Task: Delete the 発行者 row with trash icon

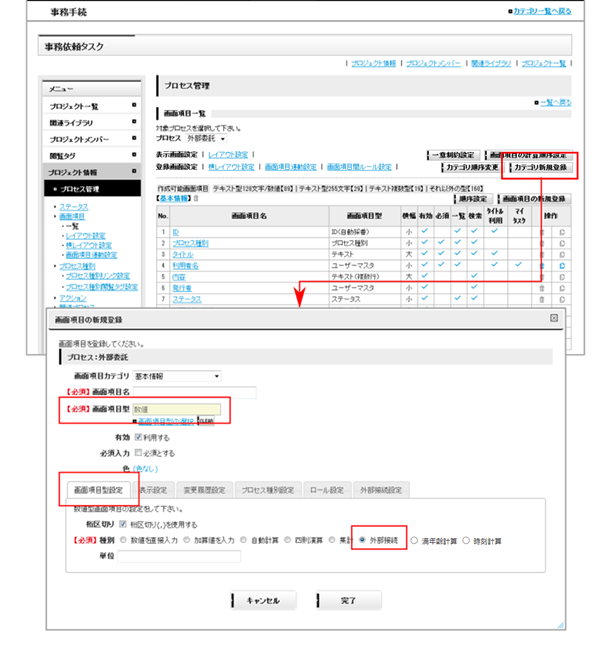Action: click(542, 288)
